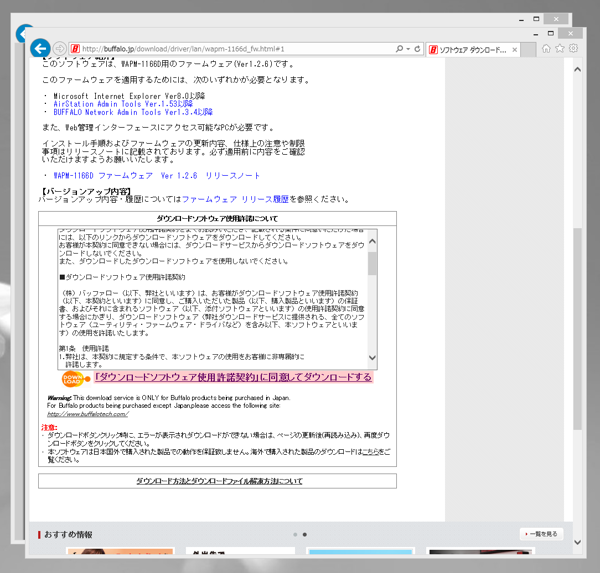Viewport: 600px width, 573px height.
Task: Maximize the front browser window
Action: tap(551, 33)
